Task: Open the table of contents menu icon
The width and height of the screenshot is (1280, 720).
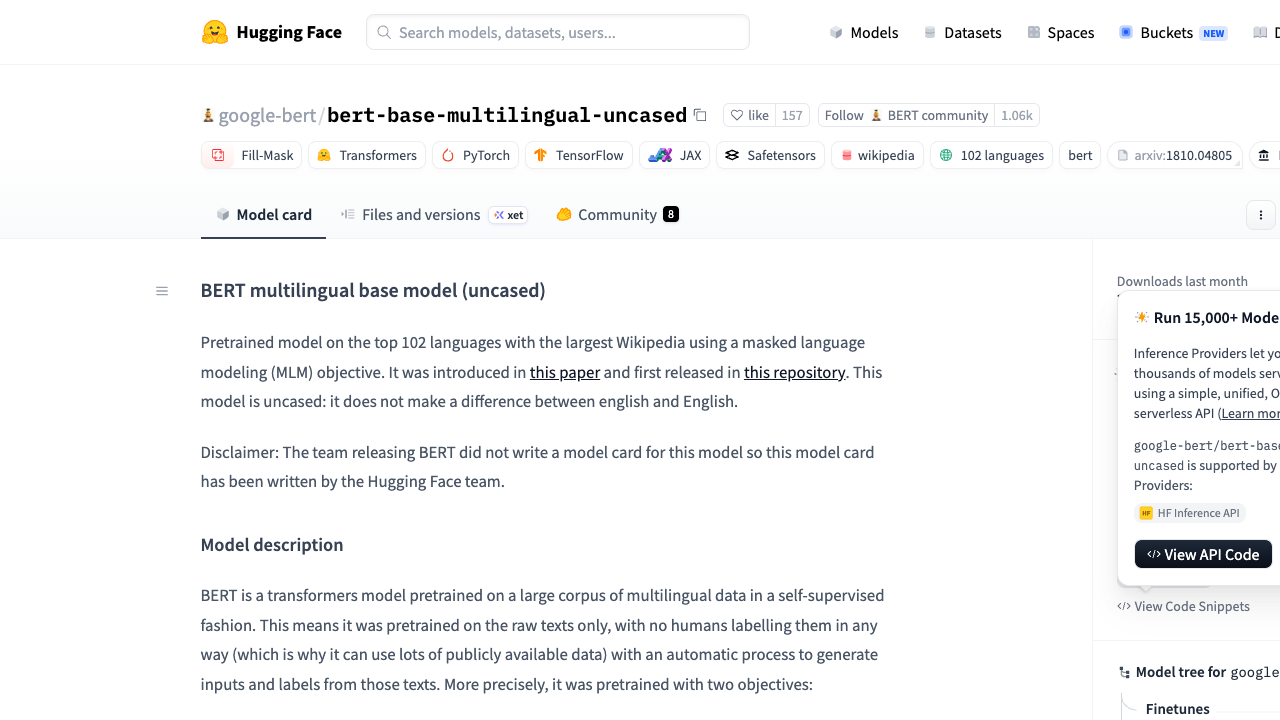Action: [162, 291]
